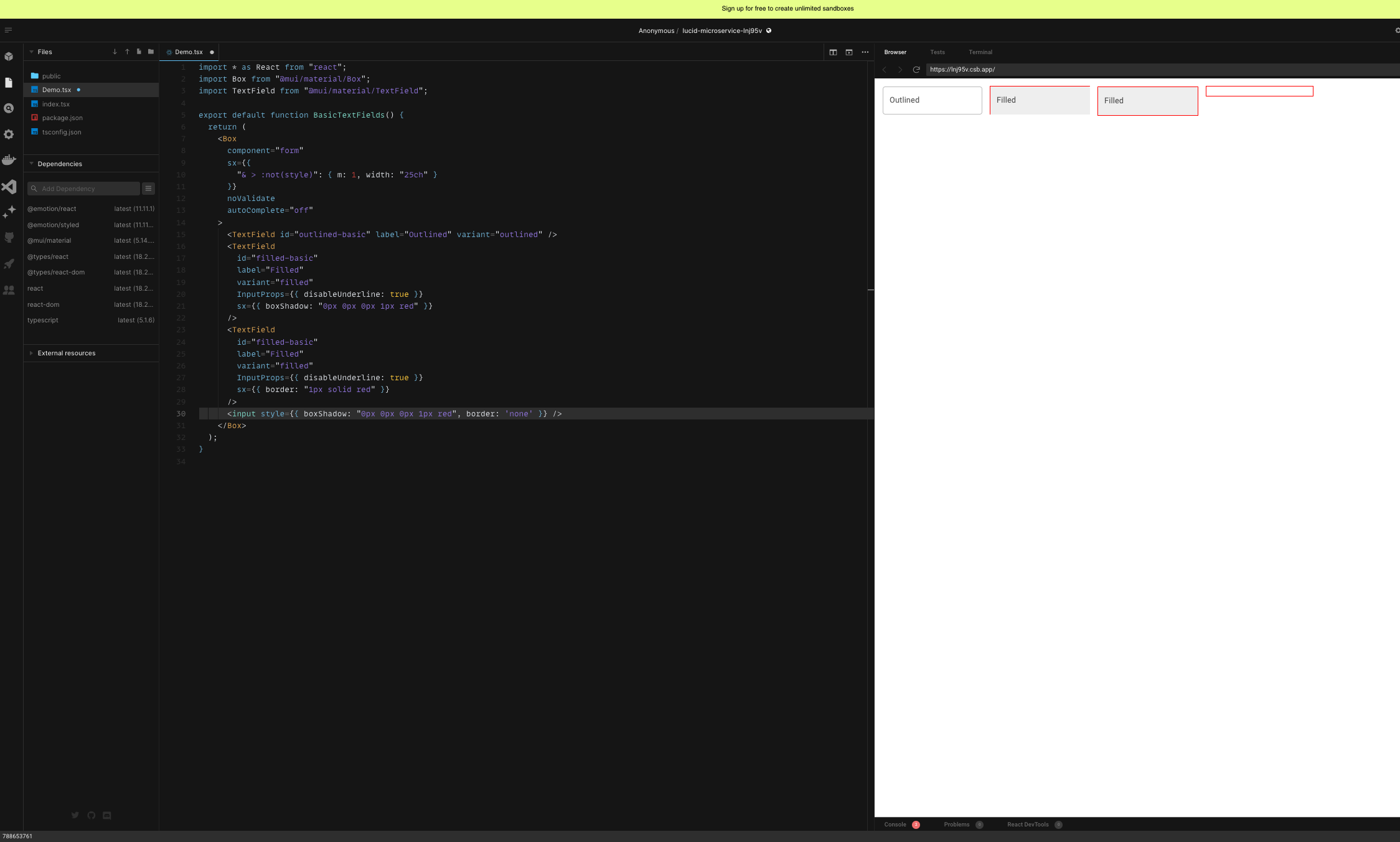
Task: Expand the External resources section
Action: [66, 353]
